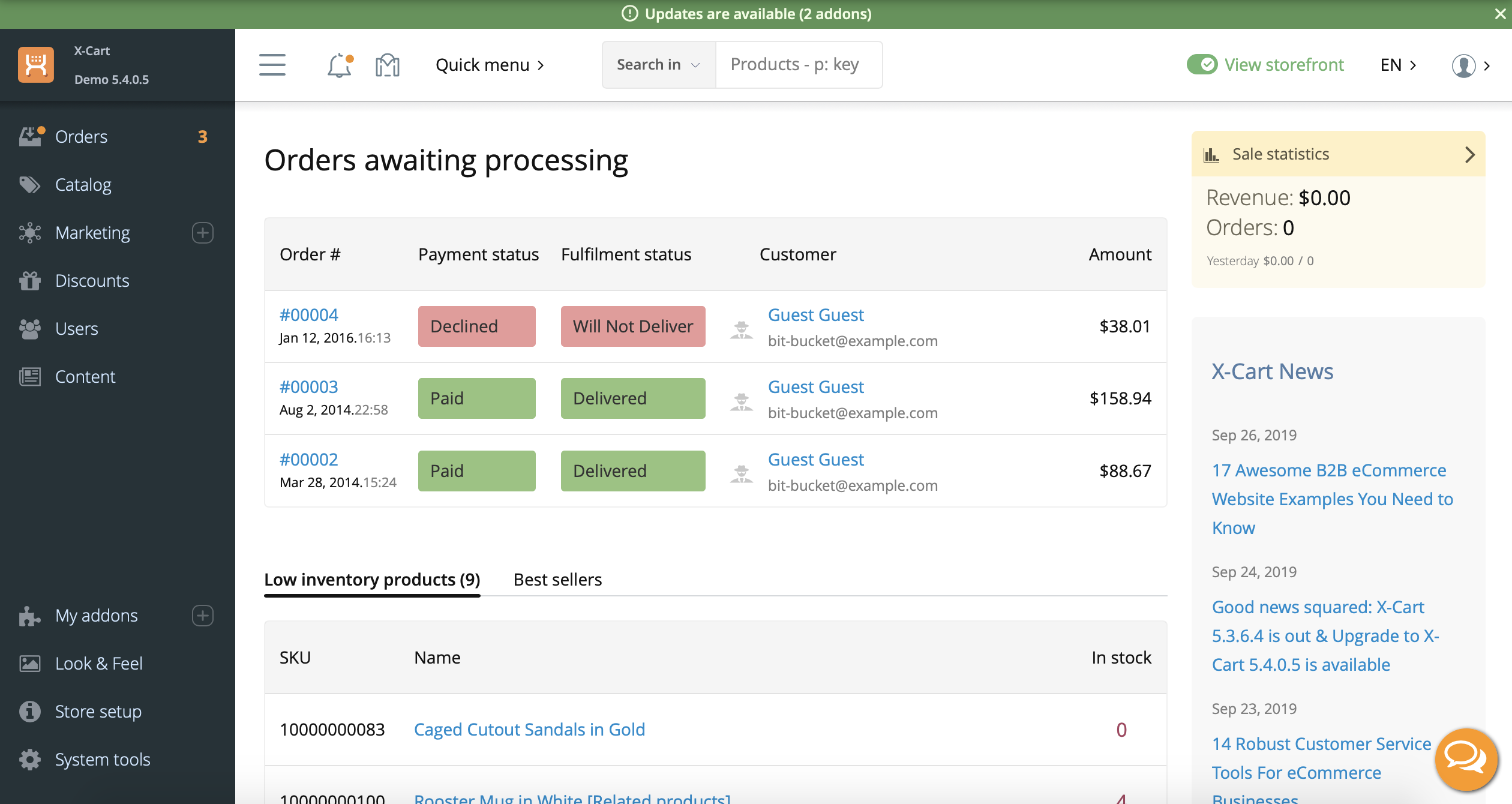Open order #00004 link

tap(309, 315)
